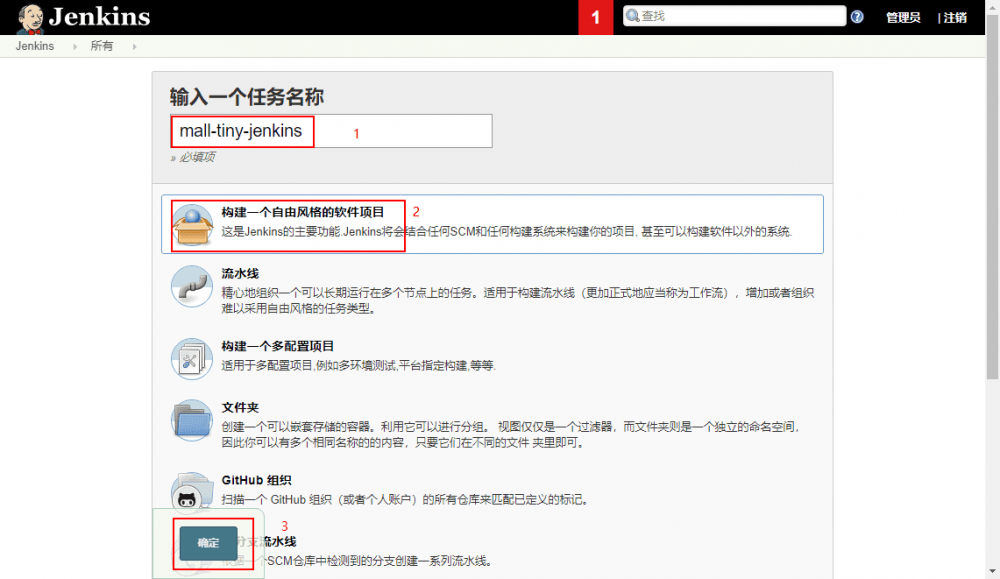
Task: Open the 管理员 administrator link
Action: [902, 17]
